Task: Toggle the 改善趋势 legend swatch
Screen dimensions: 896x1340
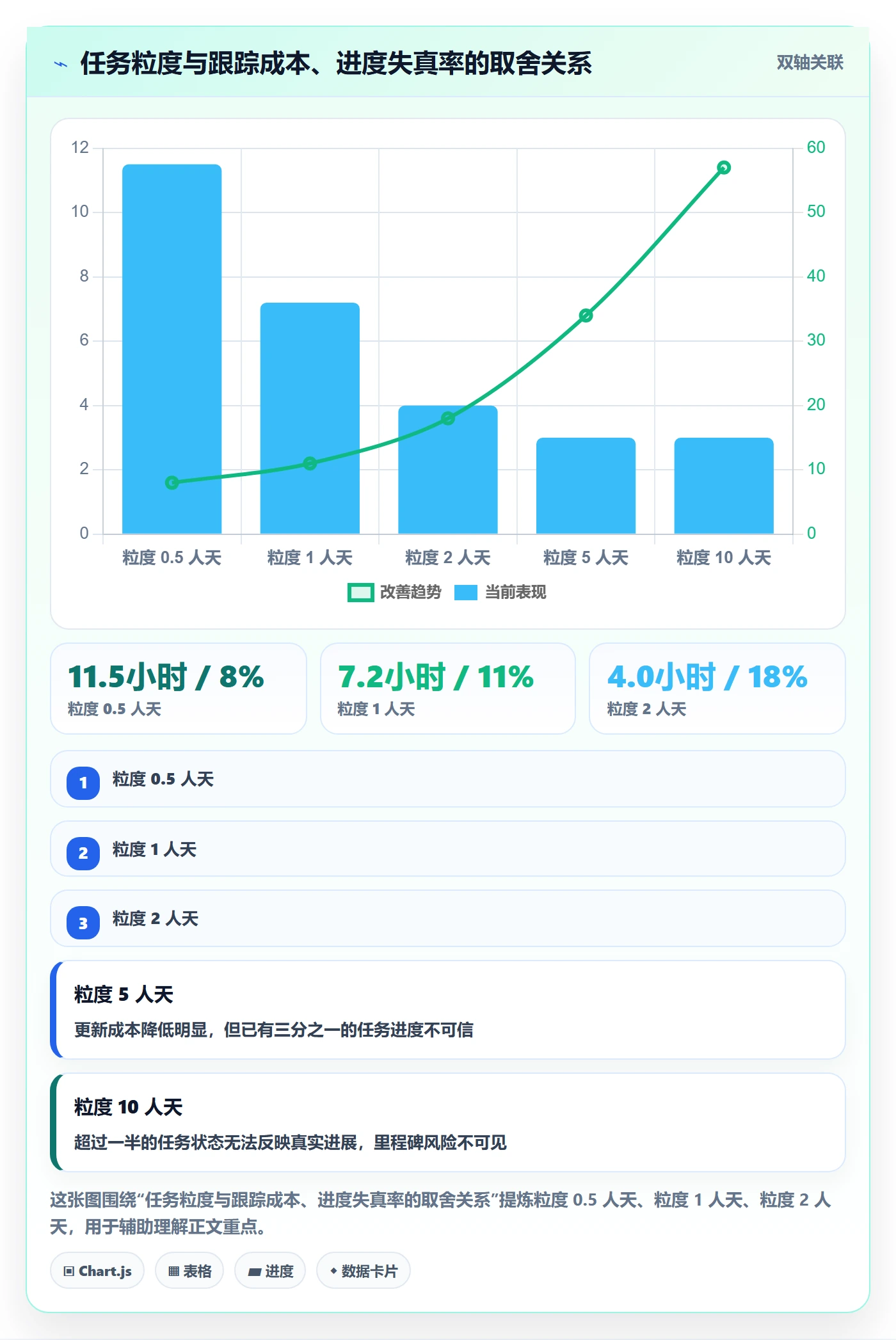Action: pyautogui.click(x=360, y=593)
